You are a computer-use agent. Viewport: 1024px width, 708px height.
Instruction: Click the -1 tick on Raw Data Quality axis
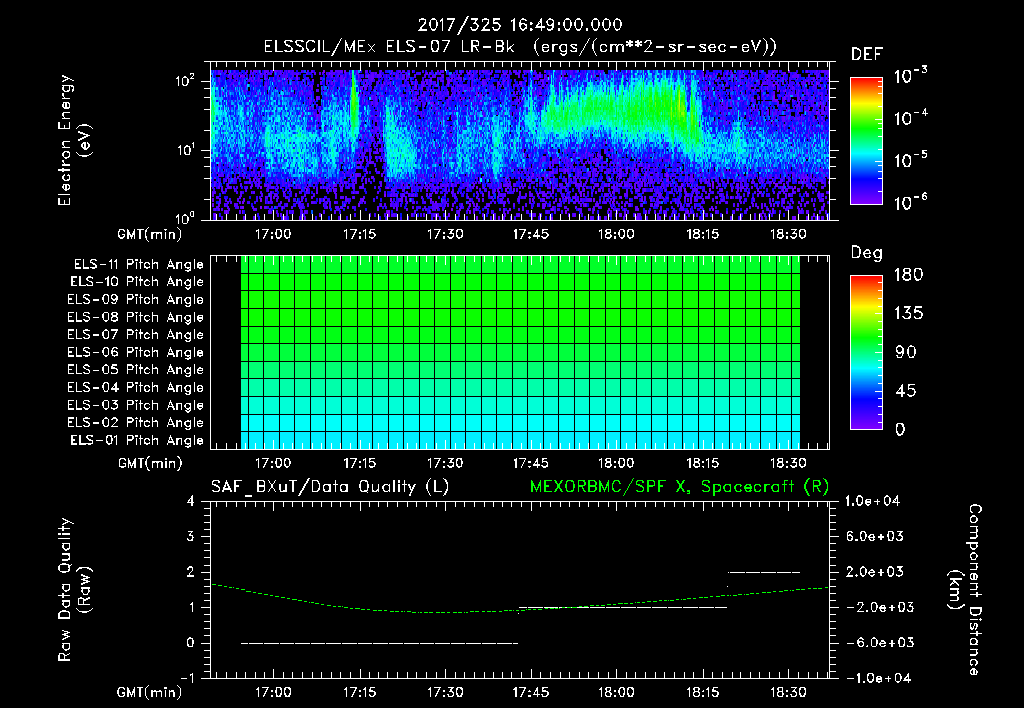[187, 678]
